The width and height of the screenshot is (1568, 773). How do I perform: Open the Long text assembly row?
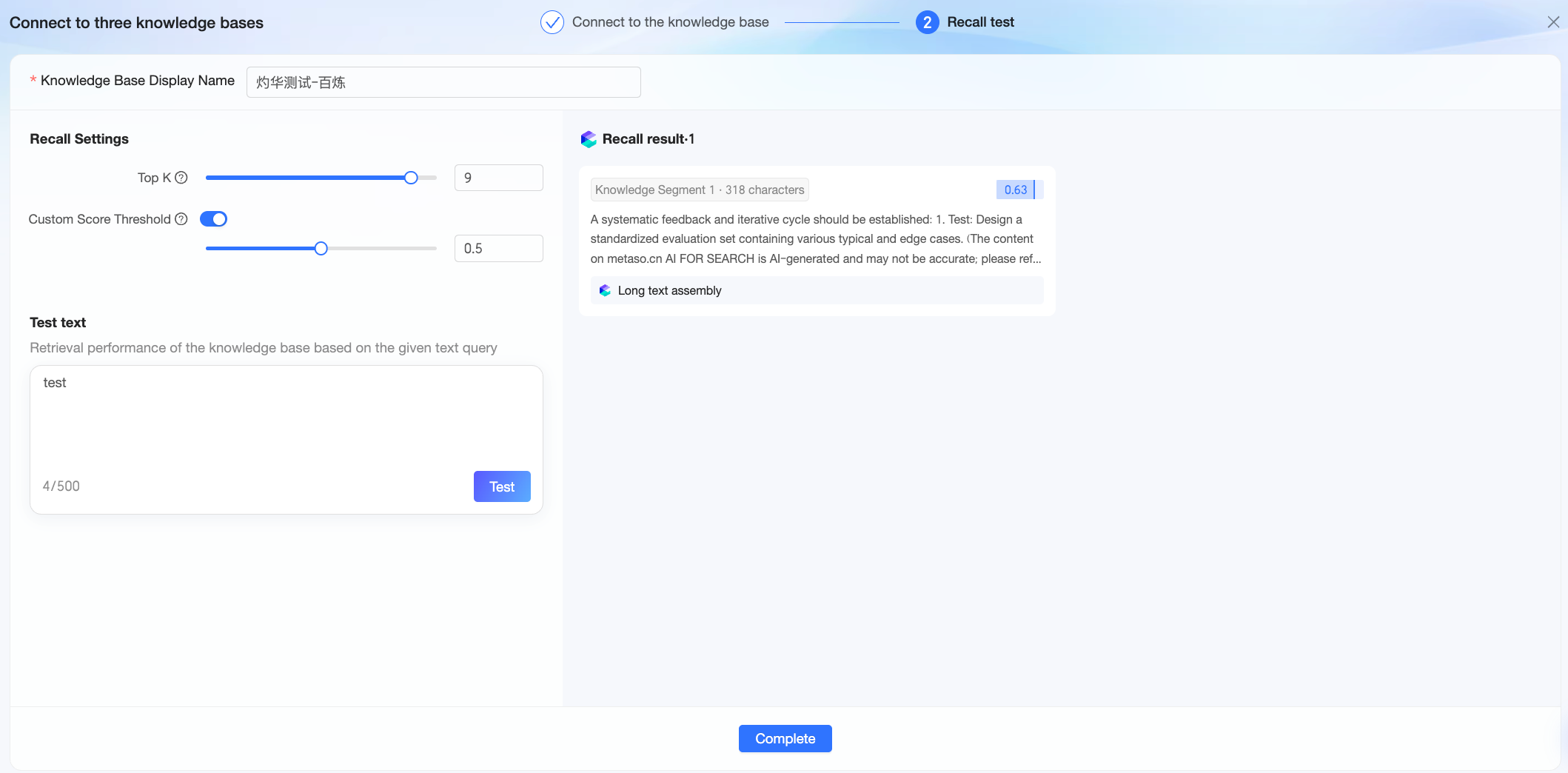point(817,290)
